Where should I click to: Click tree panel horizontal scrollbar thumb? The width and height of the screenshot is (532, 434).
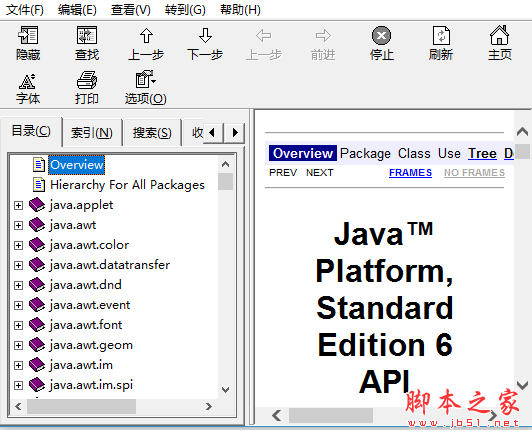click(x=81, y=406)
